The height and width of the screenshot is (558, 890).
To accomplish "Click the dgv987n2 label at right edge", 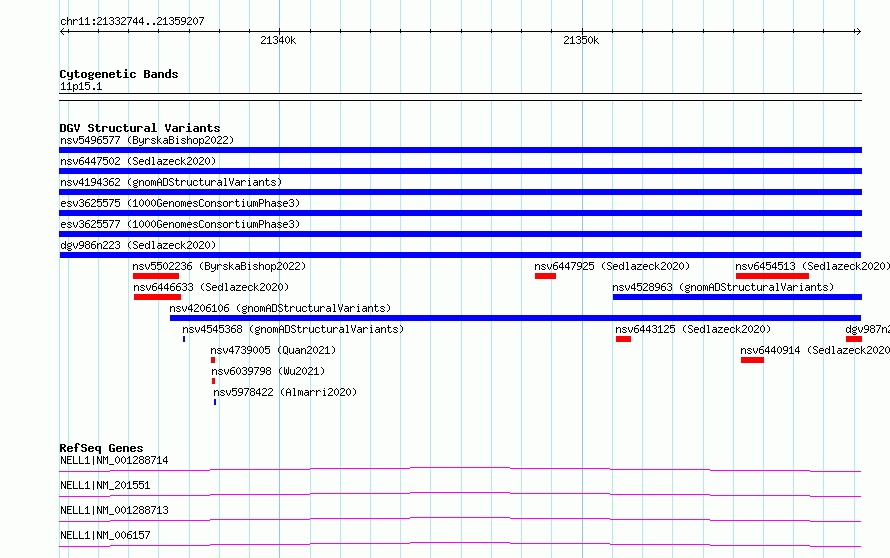I will coord(867,329).
